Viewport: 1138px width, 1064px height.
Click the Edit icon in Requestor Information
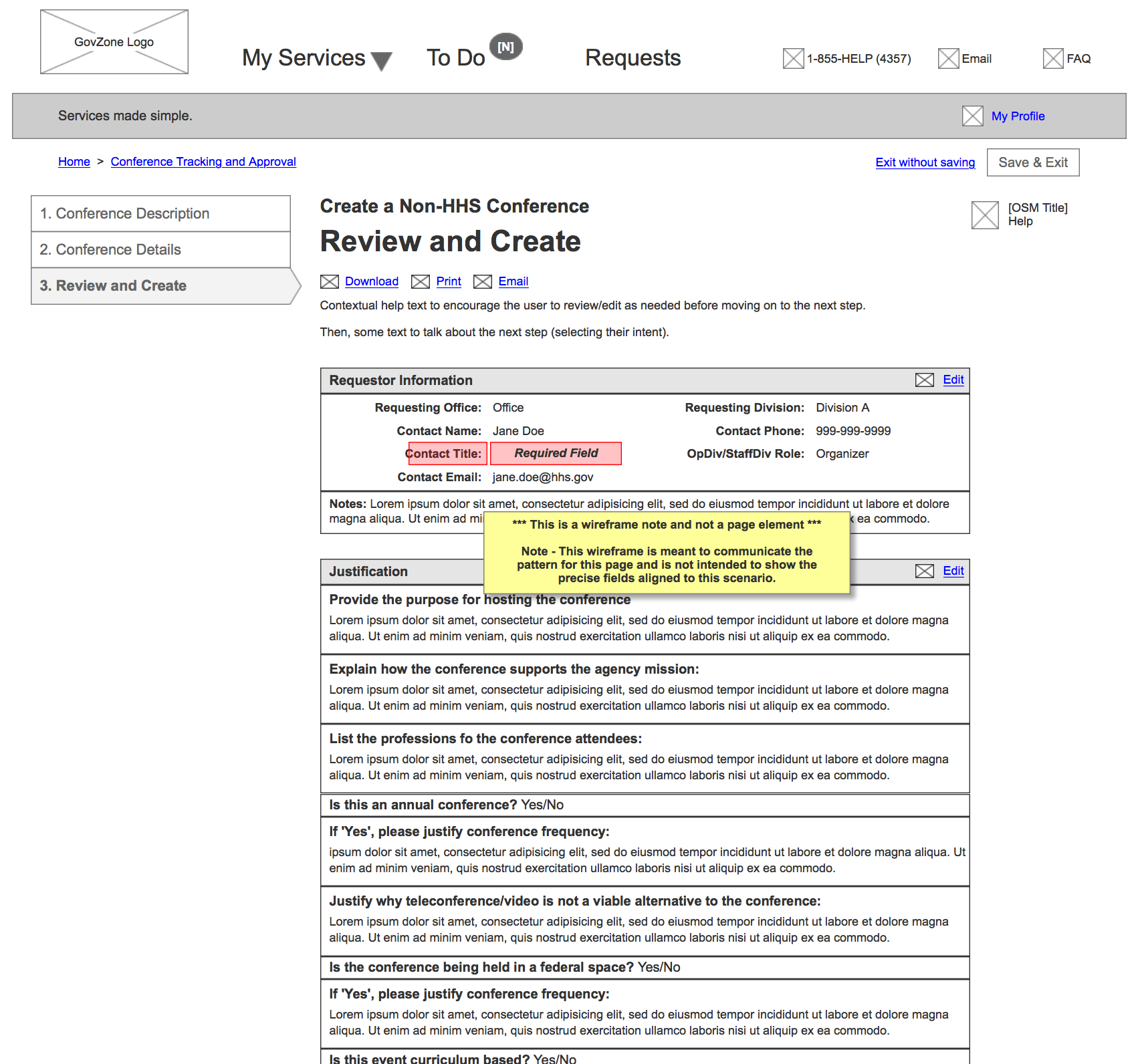tap(925, 380)
